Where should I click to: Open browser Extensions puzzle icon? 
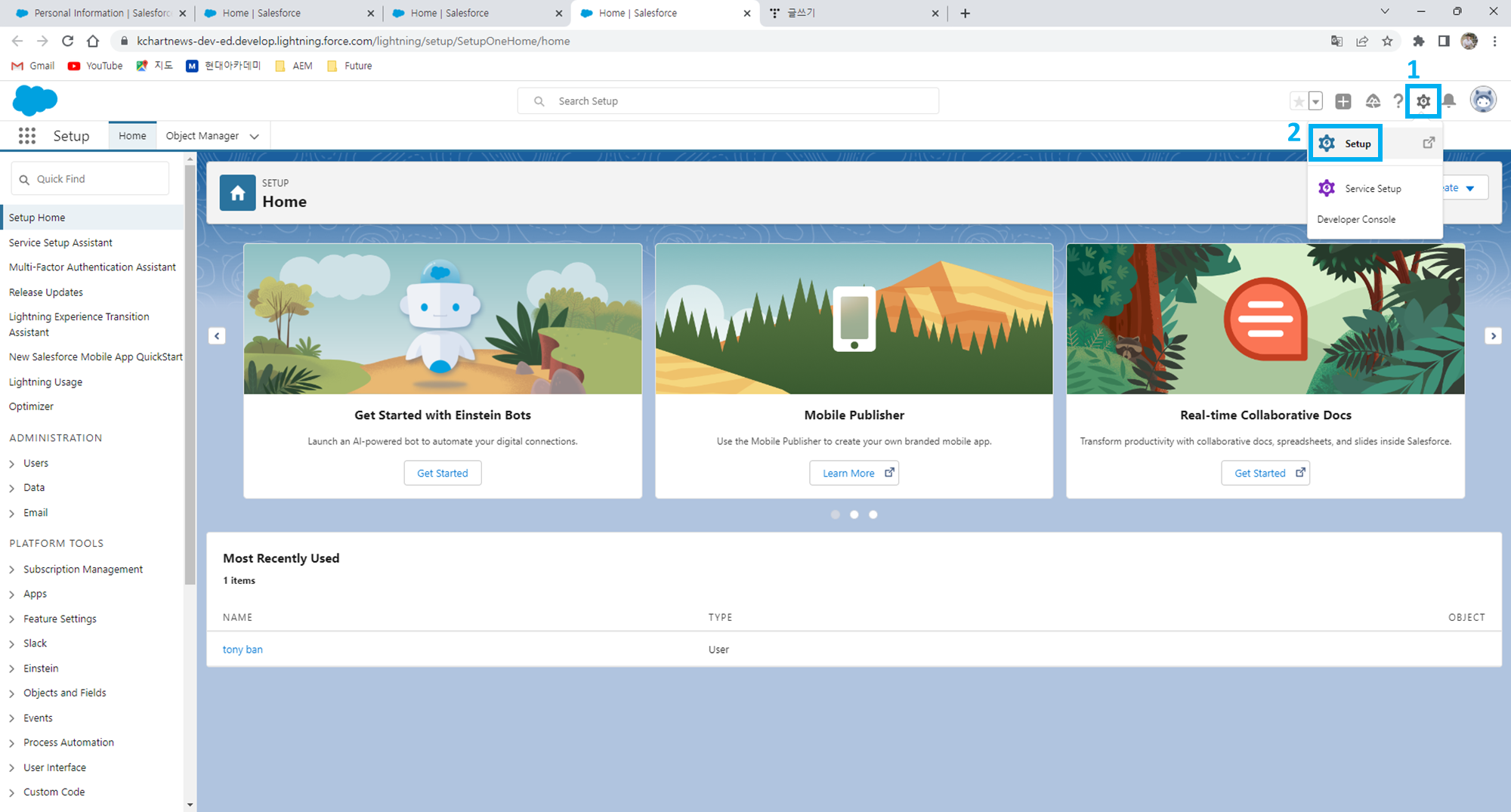point(1419,42)
